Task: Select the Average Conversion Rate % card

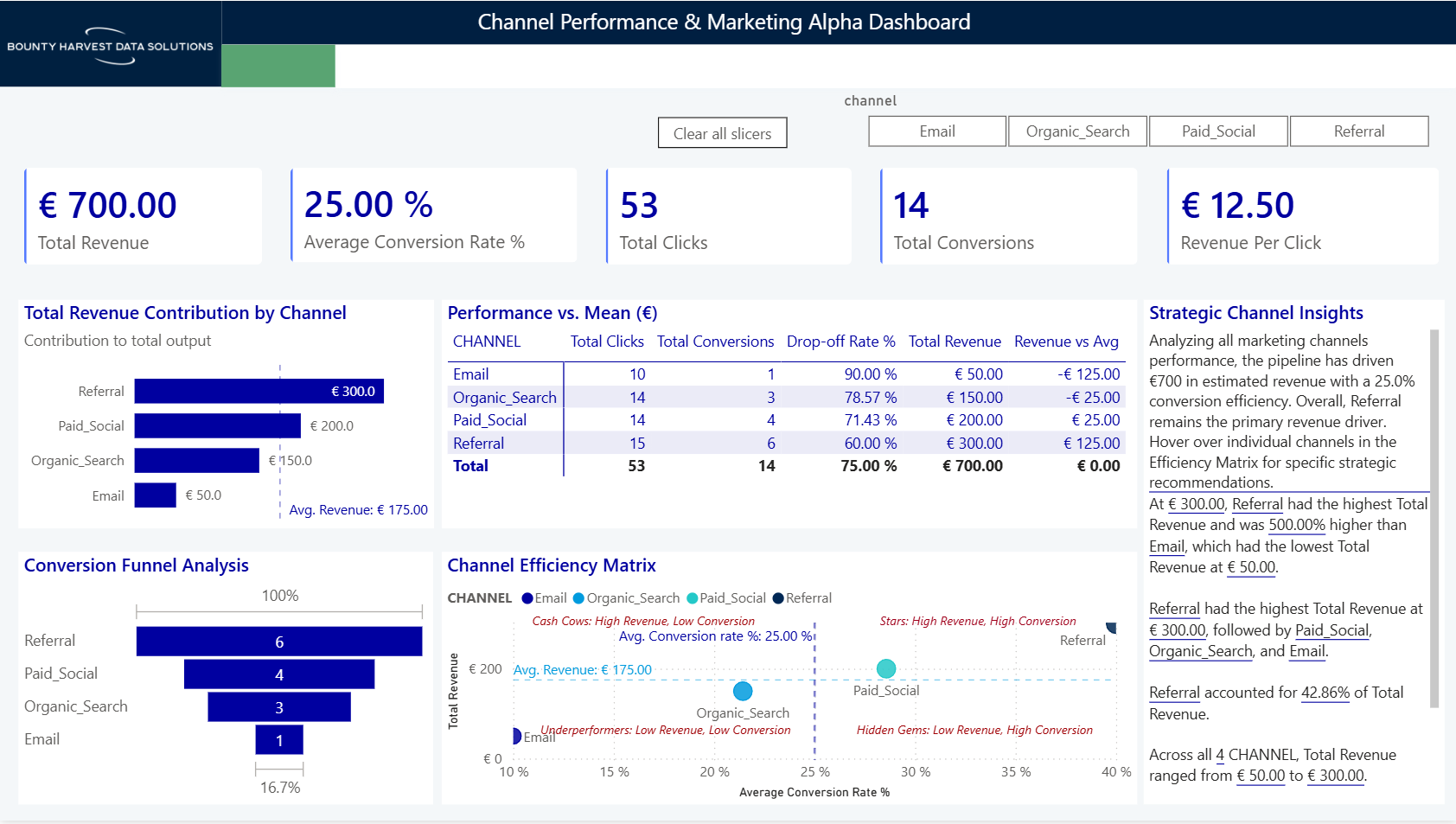Action: pyautogui.click(x=433, y=215)
